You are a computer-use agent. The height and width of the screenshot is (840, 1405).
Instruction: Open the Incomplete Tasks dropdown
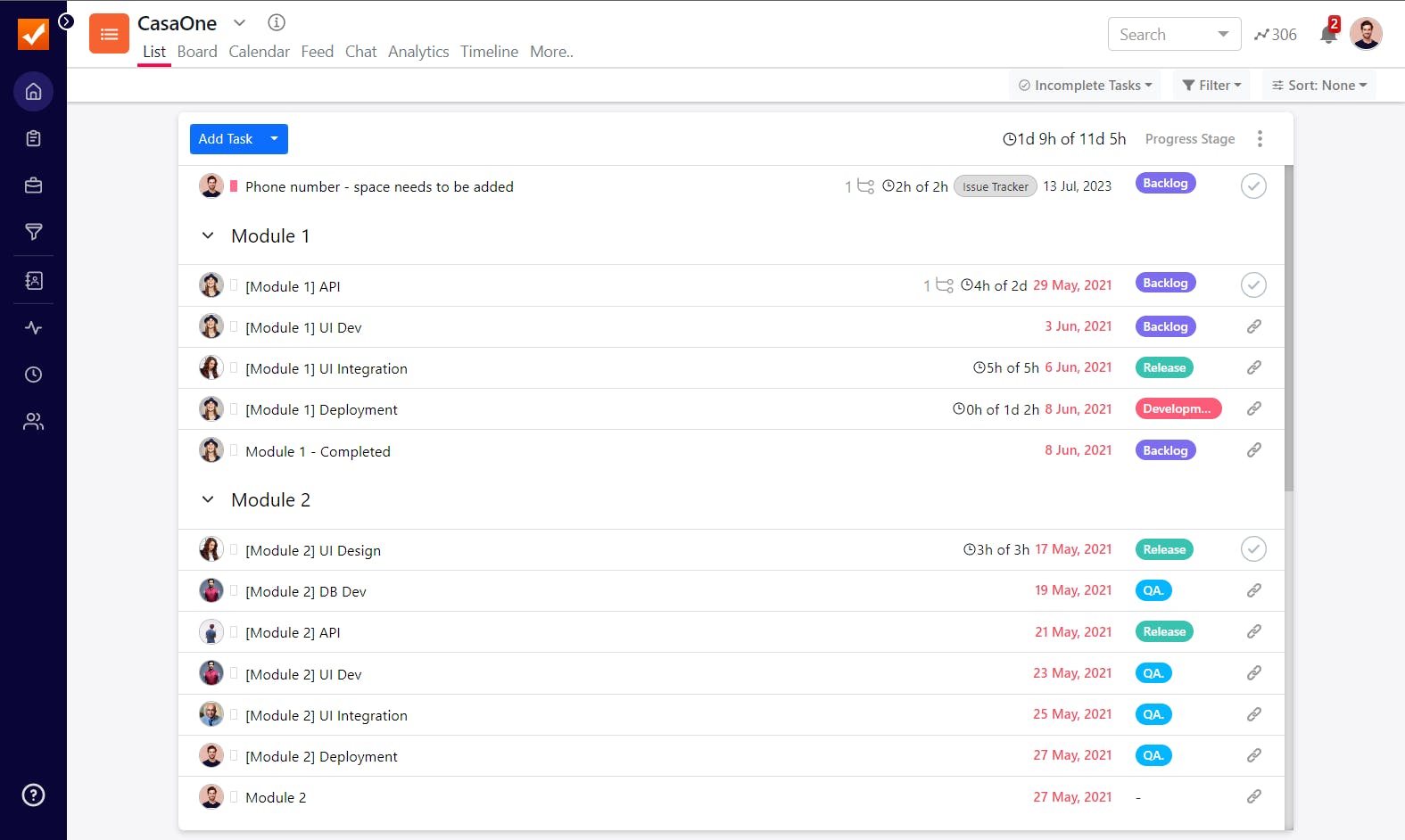point(1085,86)
